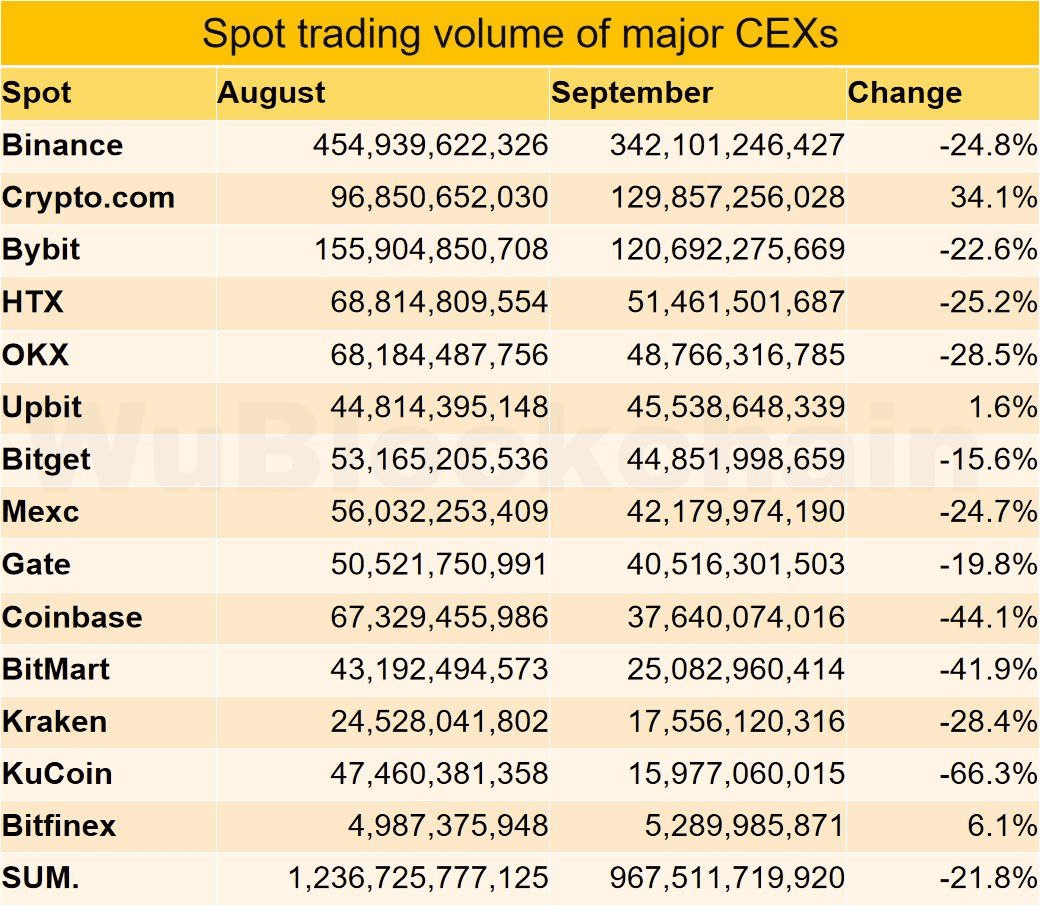This screenshot has width=1040, height=905.
Task: Select the Binance row label
Action: point(62,145)
